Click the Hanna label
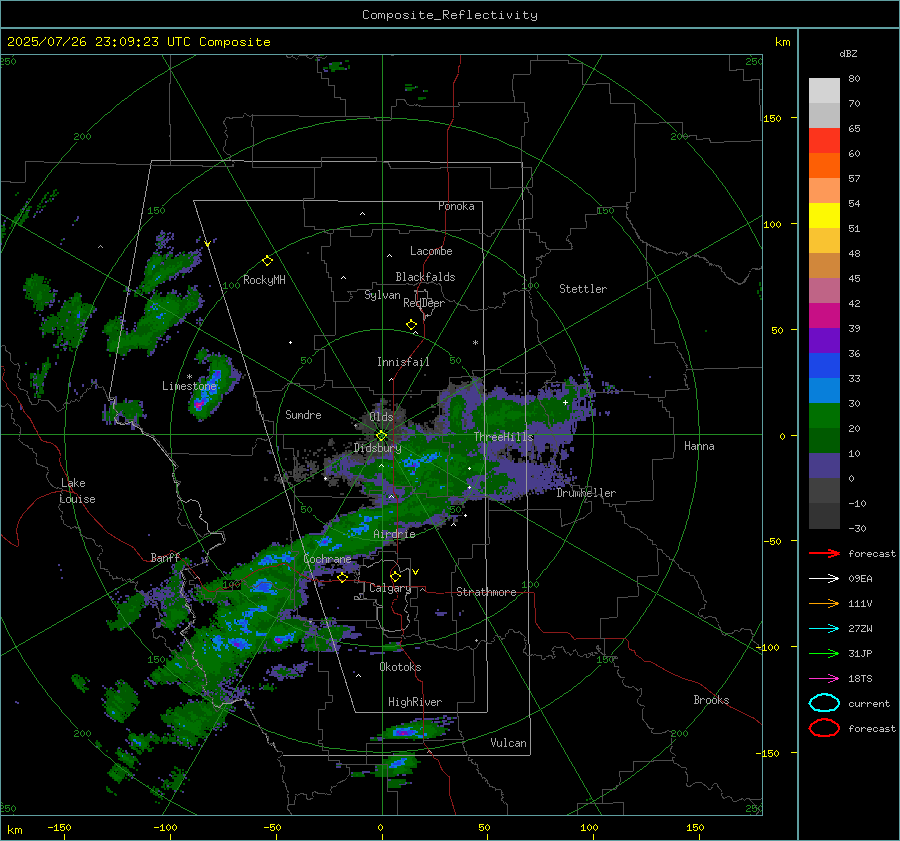 tap(699, 446)
